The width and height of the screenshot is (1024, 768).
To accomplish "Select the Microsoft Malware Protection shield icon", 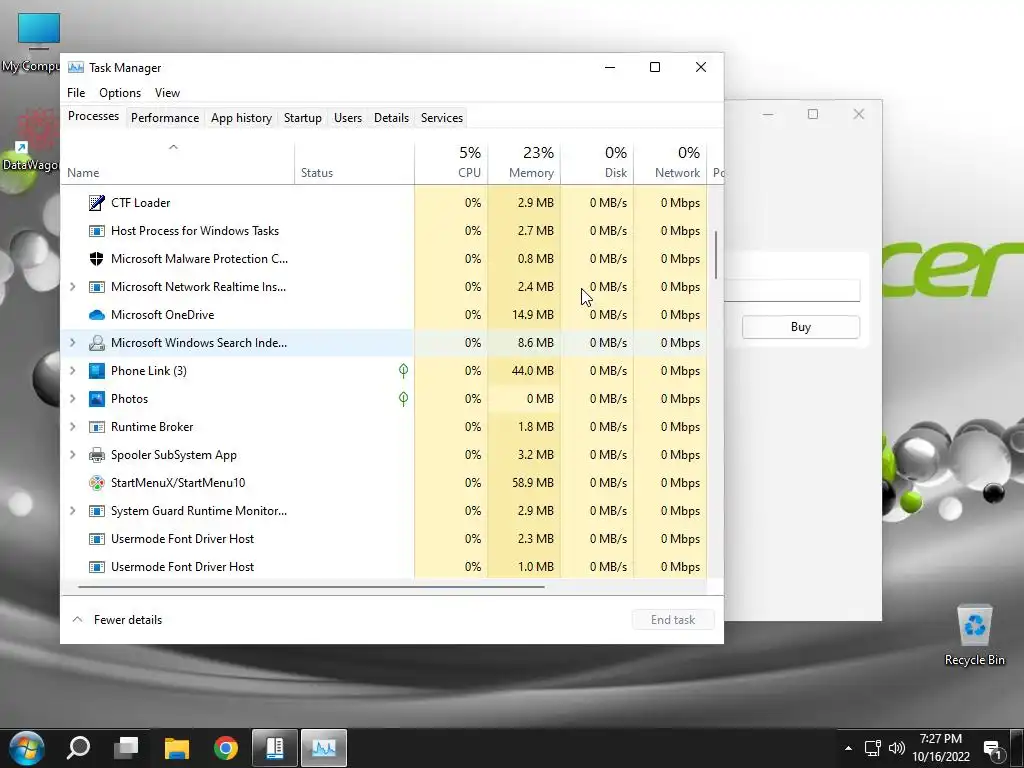I will pos(97,259).
